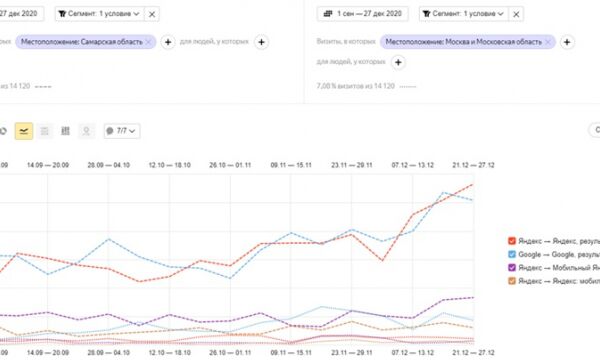
Task: Open right Сегмент: 1 условие dropdown
Action: coord(464,14)
